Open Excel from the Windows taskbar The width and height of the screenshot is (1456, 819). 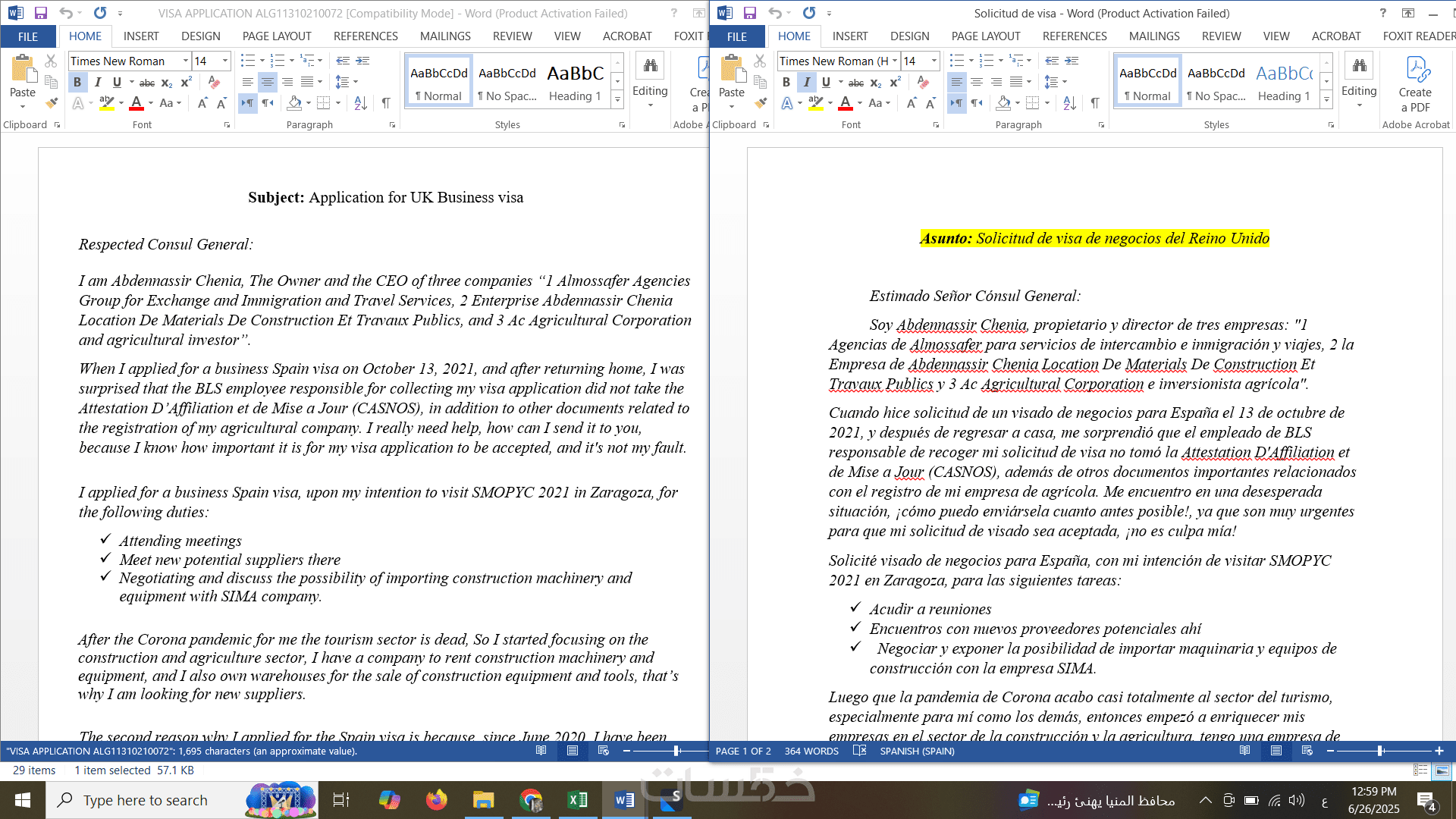pyautogui.click(x=577, y=800)
